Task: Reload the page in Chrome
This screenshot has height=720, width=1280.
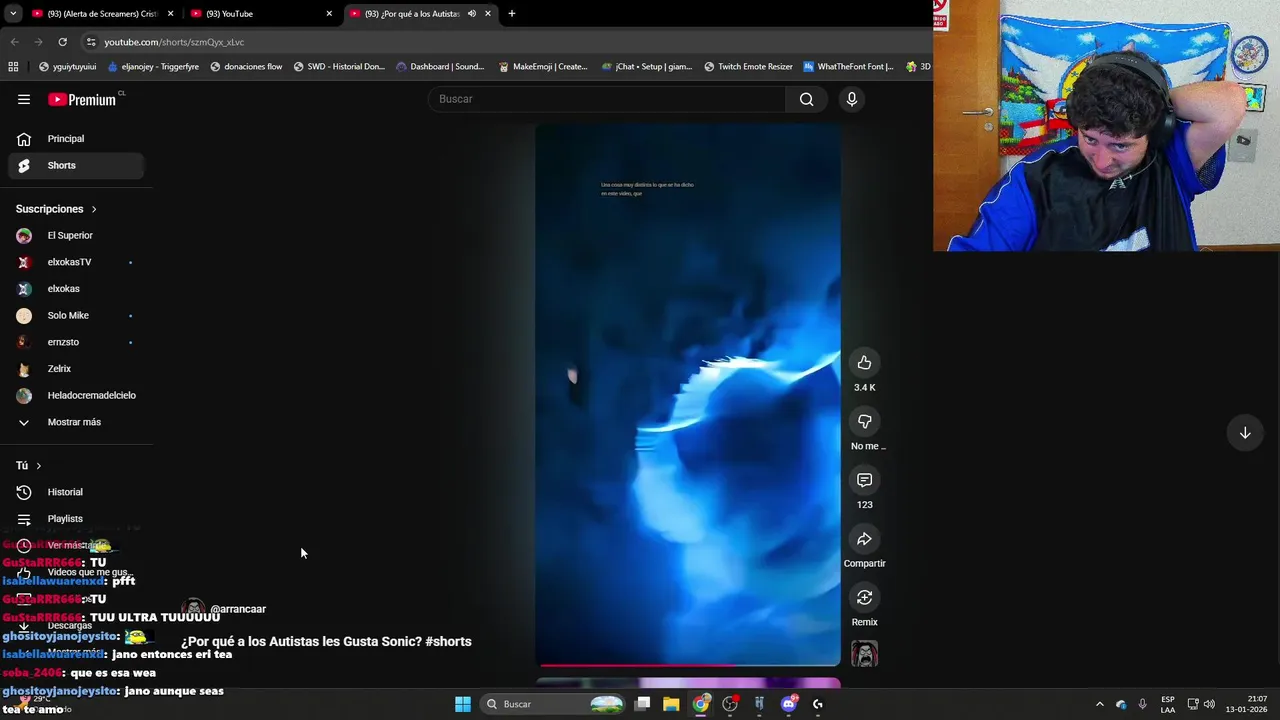Action: coord(62,42)
